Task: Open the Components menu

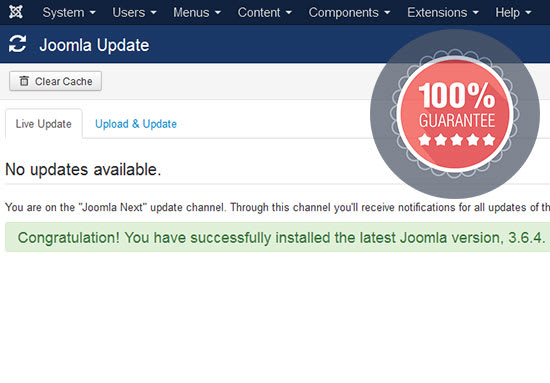Action: [x=349, y=13]
